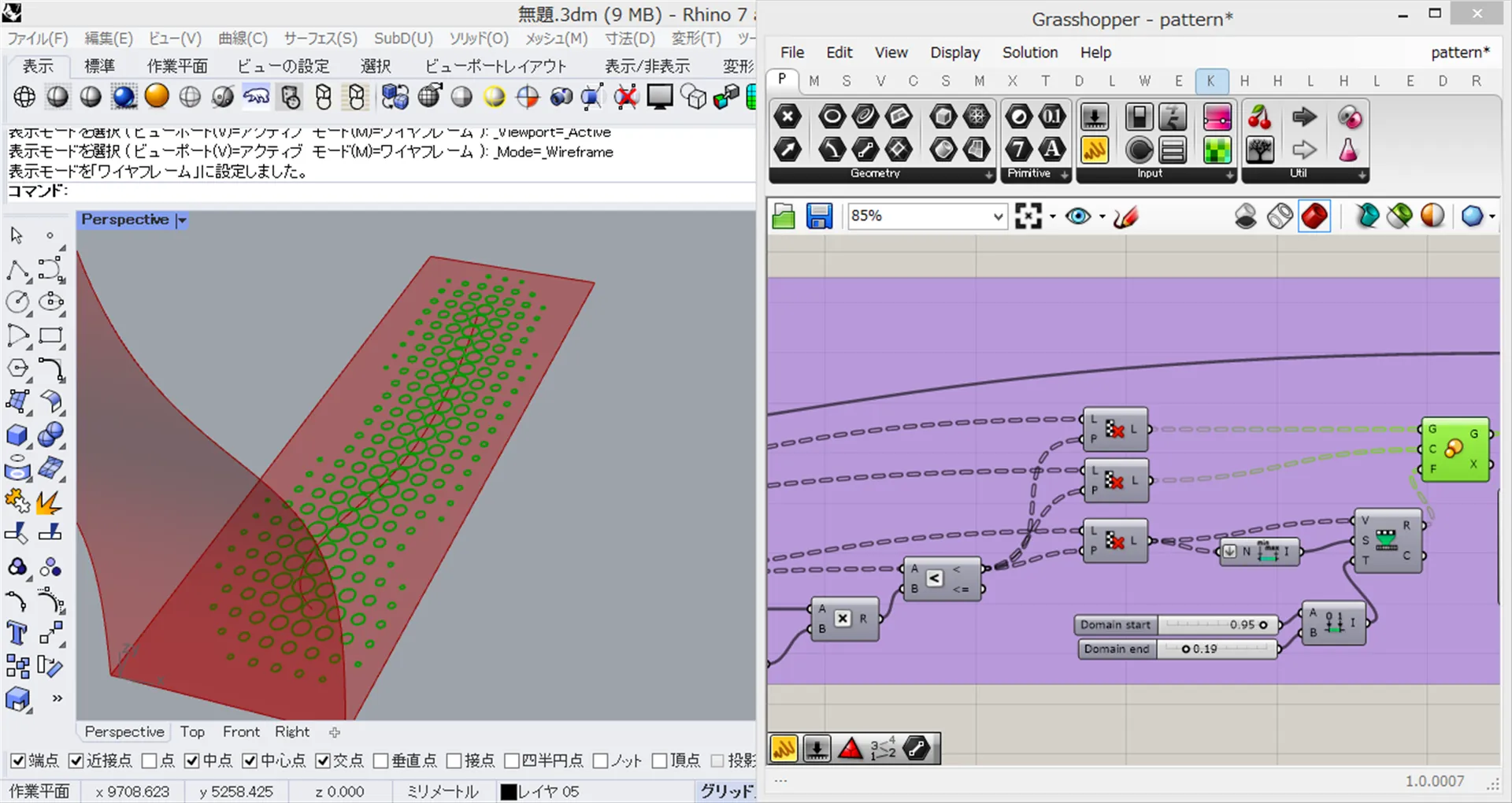Click the Domain start slider showing 0.95
Image resolution: width=1512 pixels, height=803 pixels.
pyautogui.click(x=1176, y=625)
